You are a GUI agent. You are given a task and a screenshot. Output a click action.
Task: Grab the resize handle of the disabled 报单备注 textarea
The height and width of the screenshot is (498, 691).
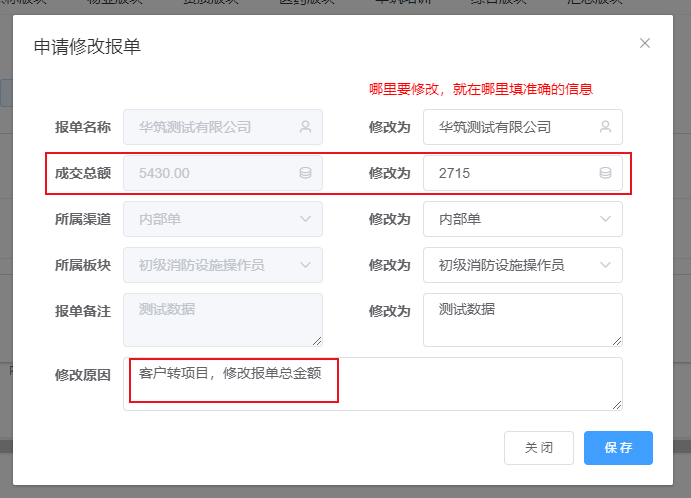point(317,341)
